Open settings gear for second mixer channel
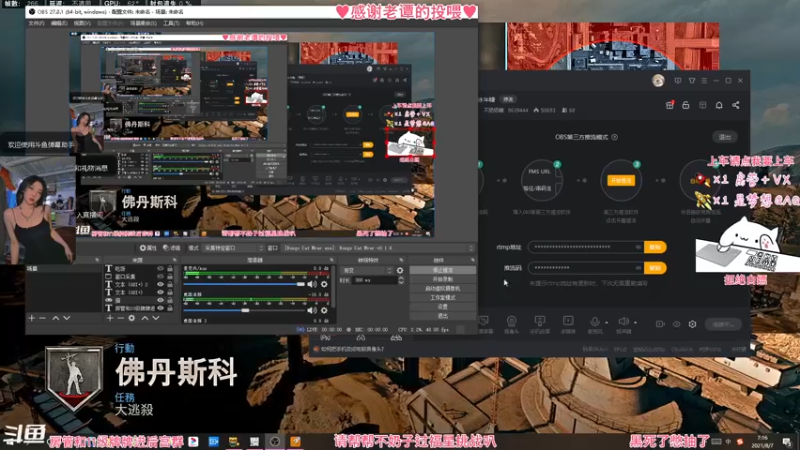The height and width of the screenshot is (450, 800). (324, 310)
